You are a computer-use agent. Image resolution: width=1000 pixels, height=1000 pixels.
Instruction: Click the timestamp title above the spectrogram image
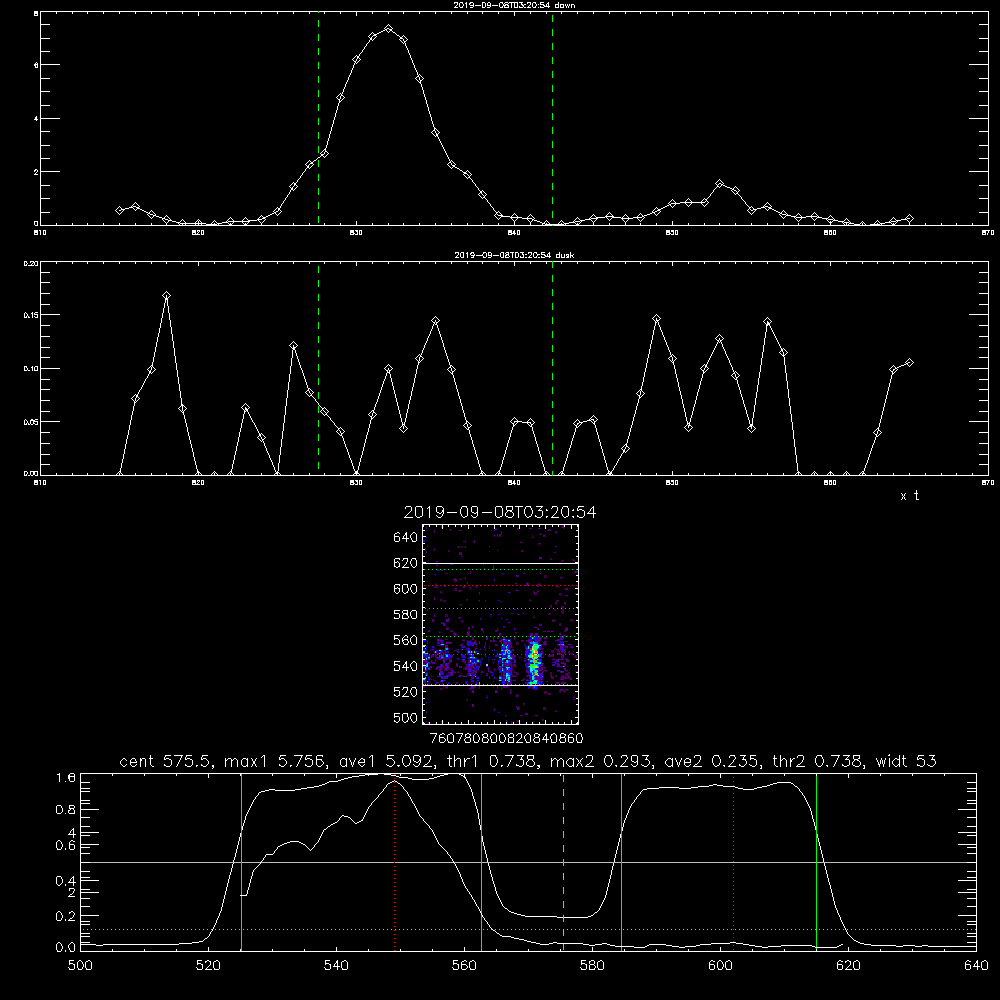(500, 512)
